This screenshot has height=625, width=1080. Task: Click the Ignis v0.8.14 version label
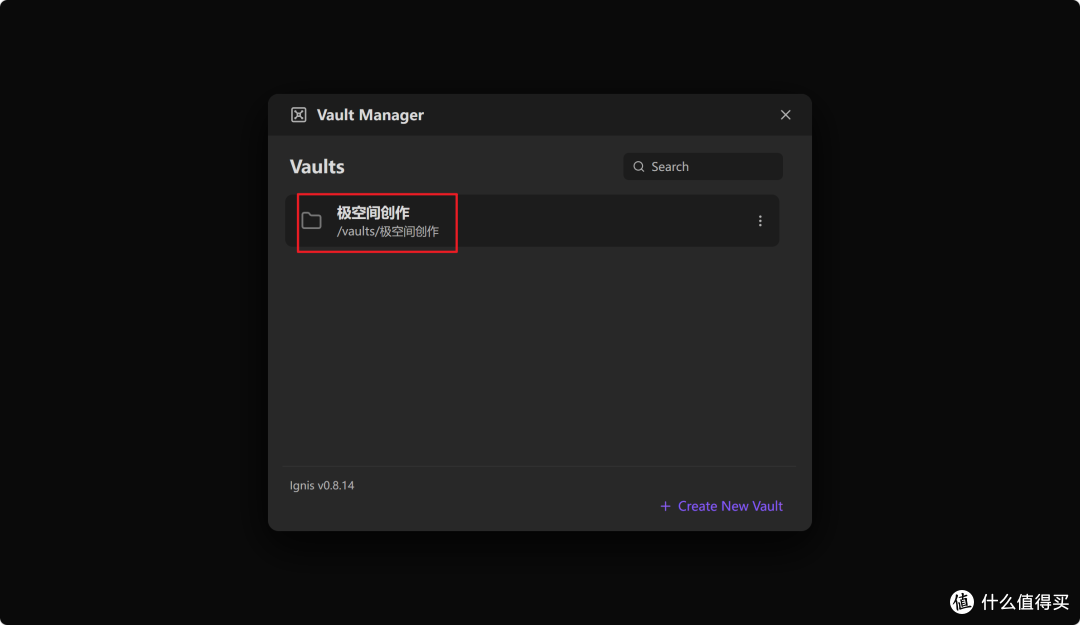[x=322, y=485]
